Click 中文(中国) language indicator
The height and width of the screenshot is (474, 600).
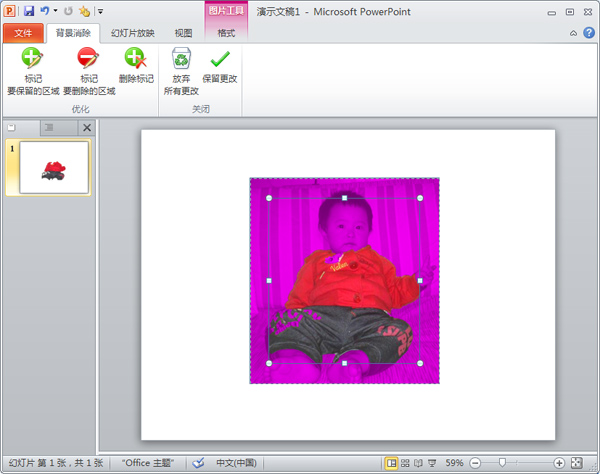(x=236, y=463)
